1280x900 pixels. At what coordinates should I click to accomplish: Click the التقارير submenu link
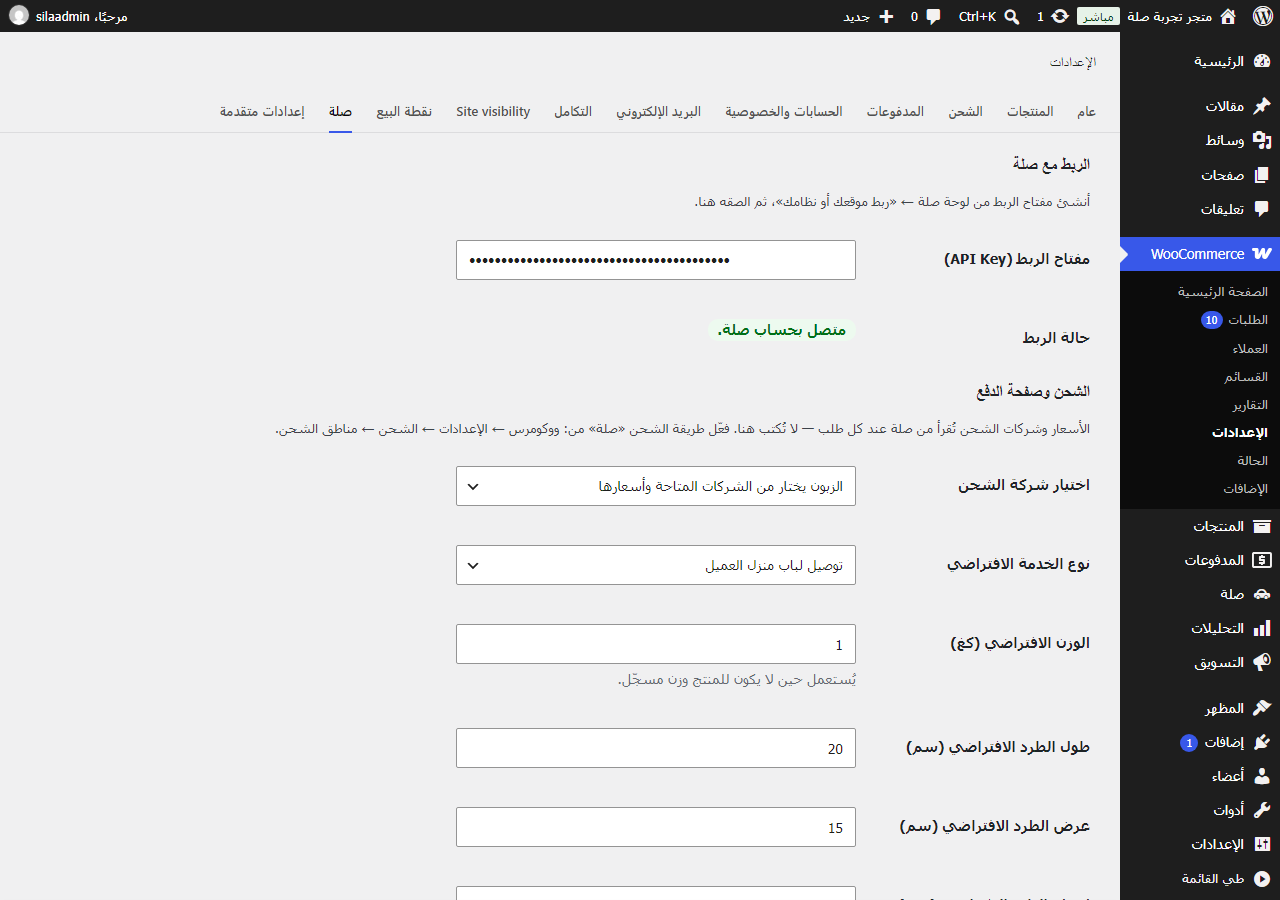[1250, 405]
